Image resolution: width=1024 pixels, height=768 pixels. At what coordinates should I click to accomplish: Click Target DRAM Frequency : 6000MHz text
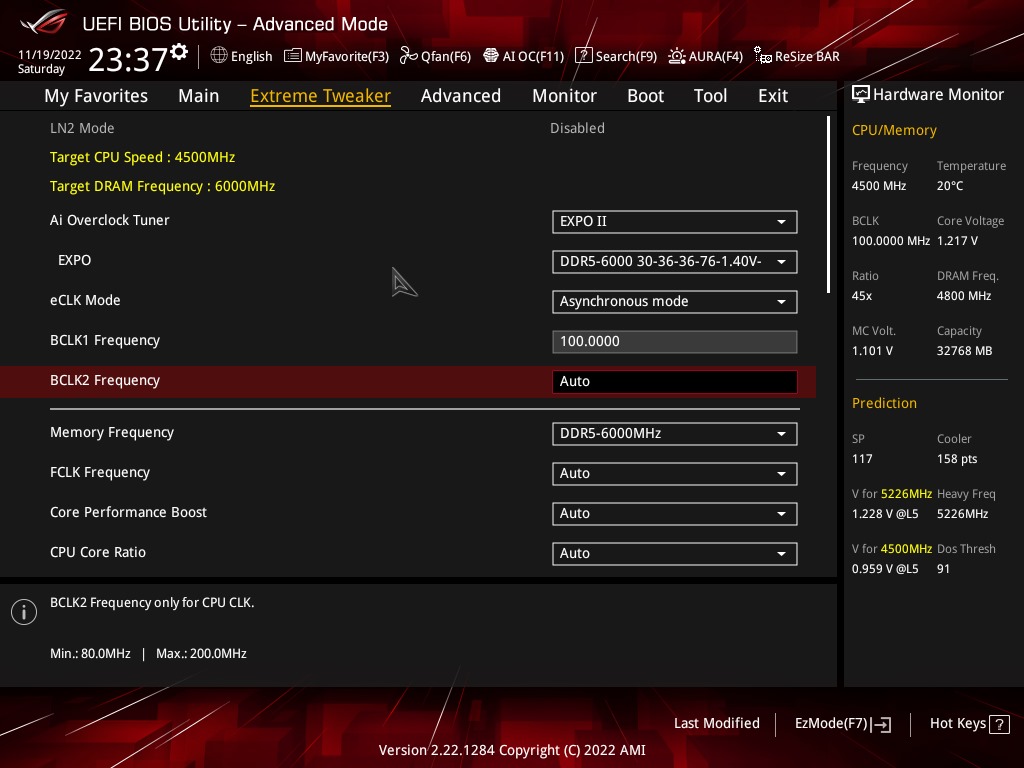[x=163, y=186]
